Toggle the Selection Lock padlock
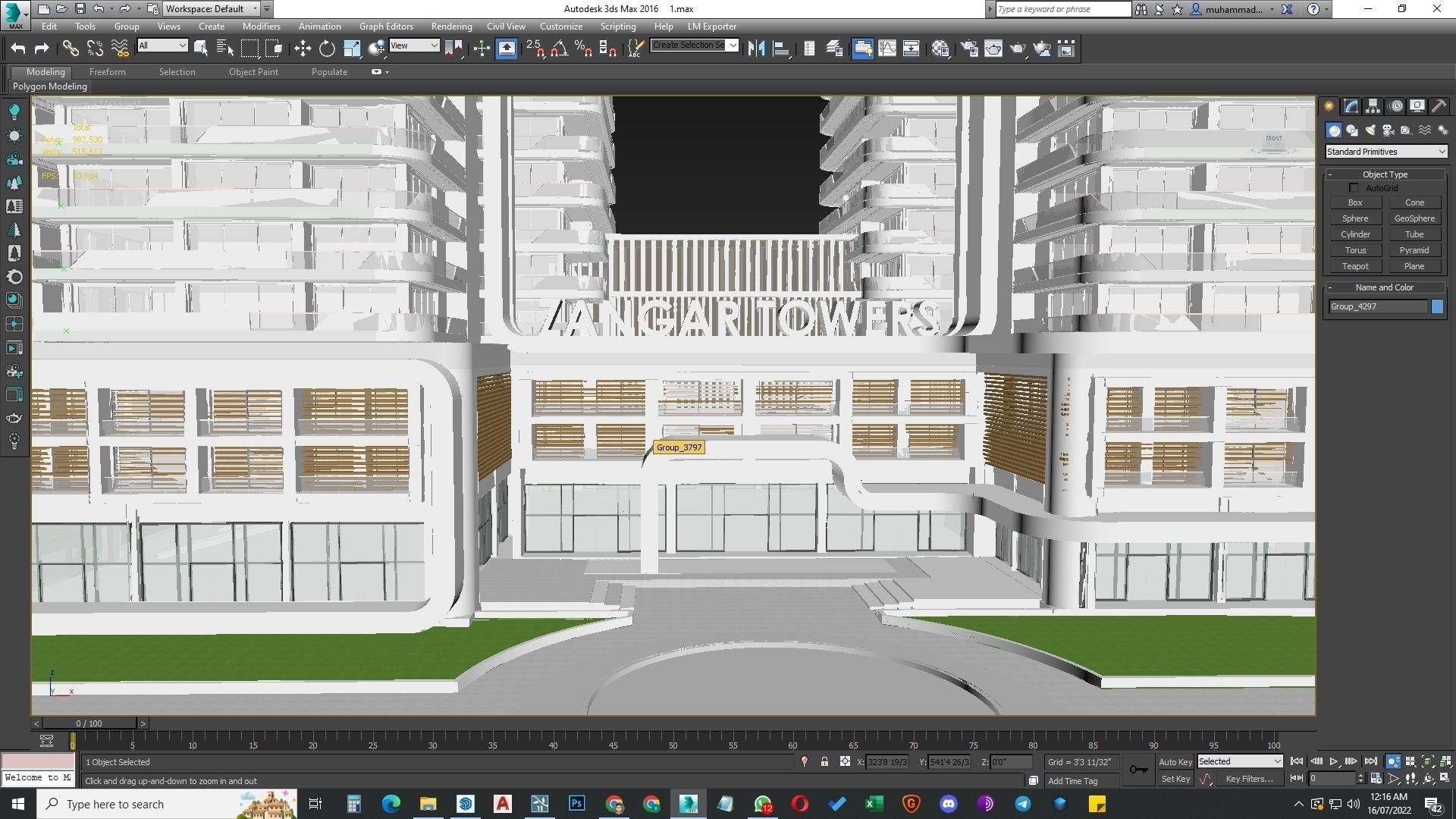 [824, 761]
